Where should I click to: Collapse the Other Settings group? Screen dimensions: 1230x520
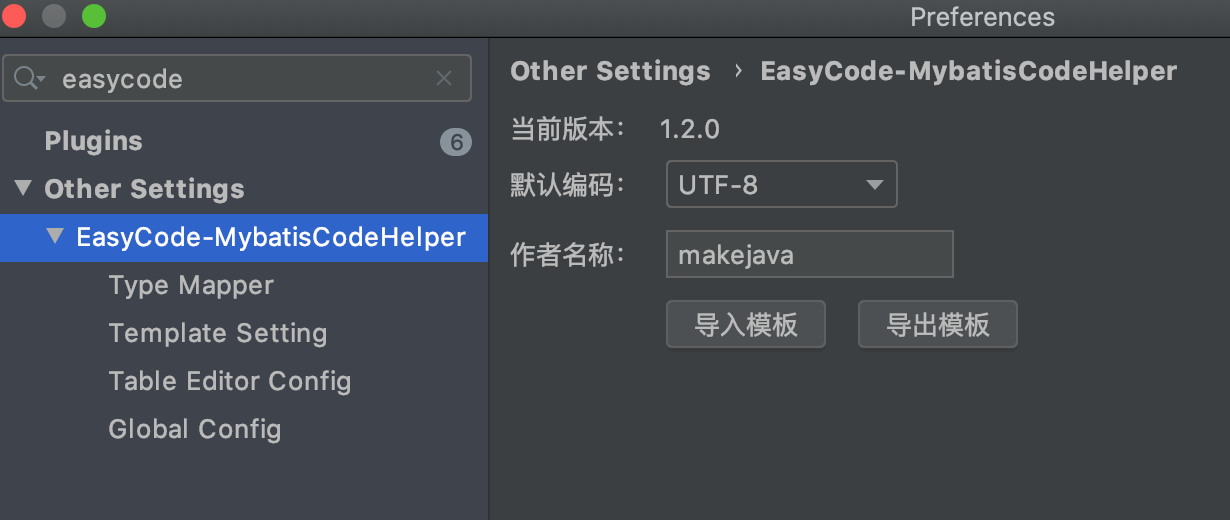23,188
